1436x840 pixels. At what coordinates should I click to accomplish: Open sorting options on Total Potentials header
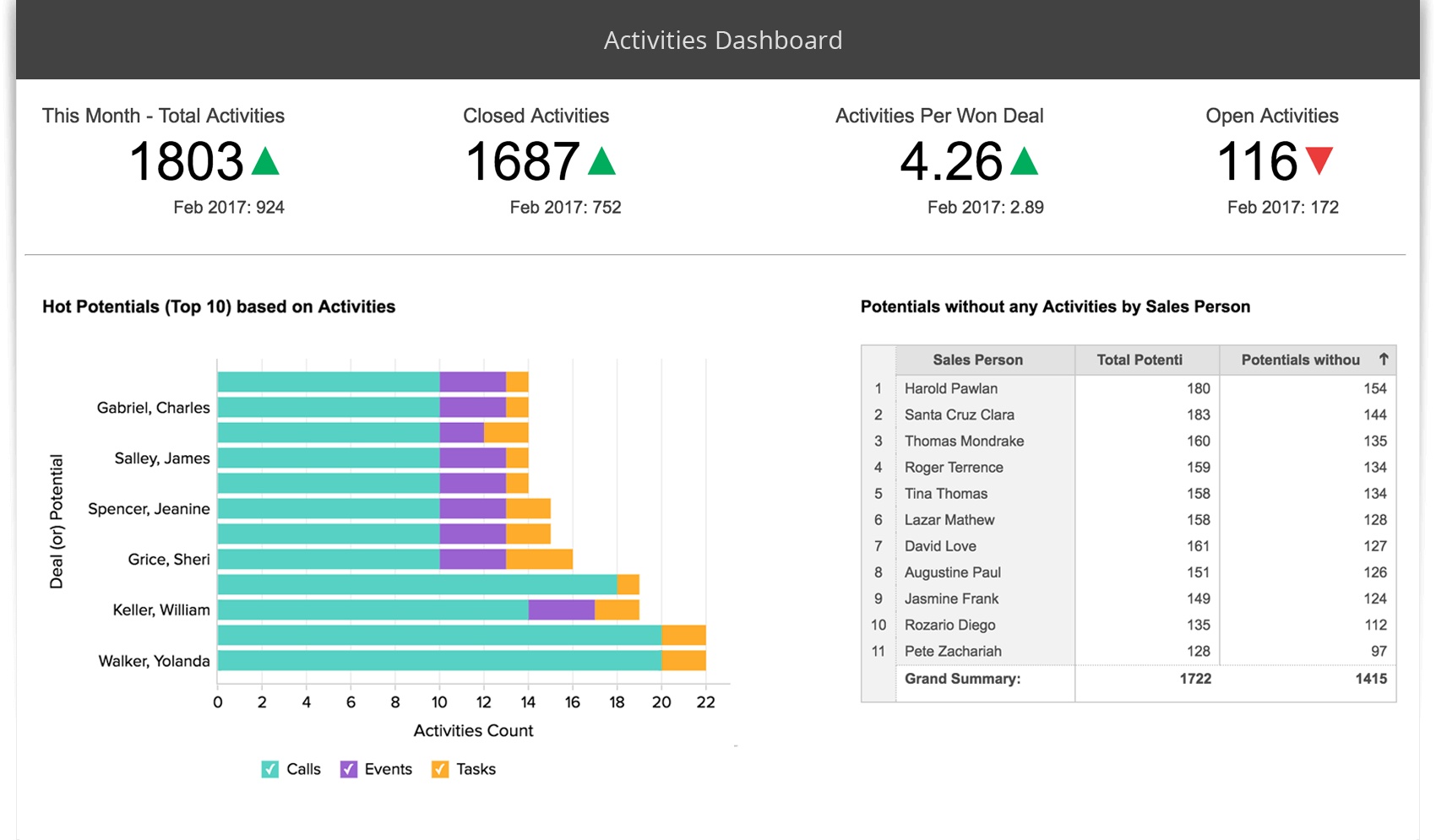pyautogui.click(x=1139, y=359)
